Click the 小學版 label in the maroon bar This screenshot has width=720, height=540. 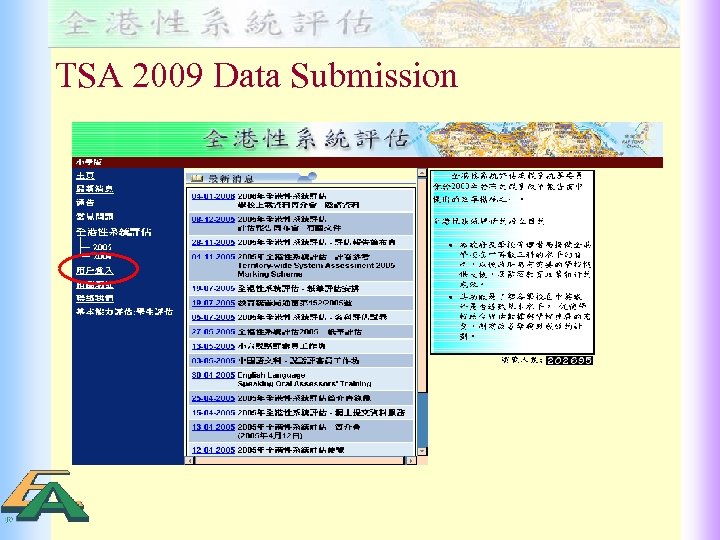point(89,162)
